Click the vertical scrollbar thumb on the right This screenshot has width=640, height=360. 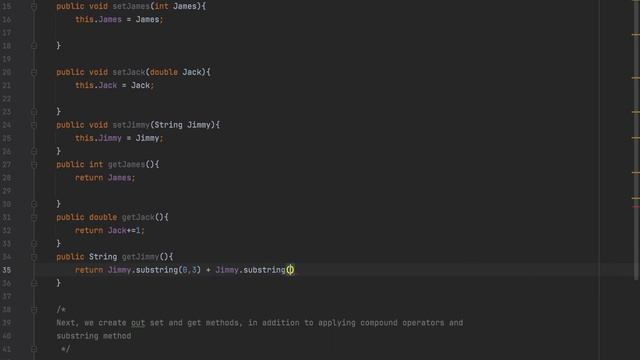[637, 140]
